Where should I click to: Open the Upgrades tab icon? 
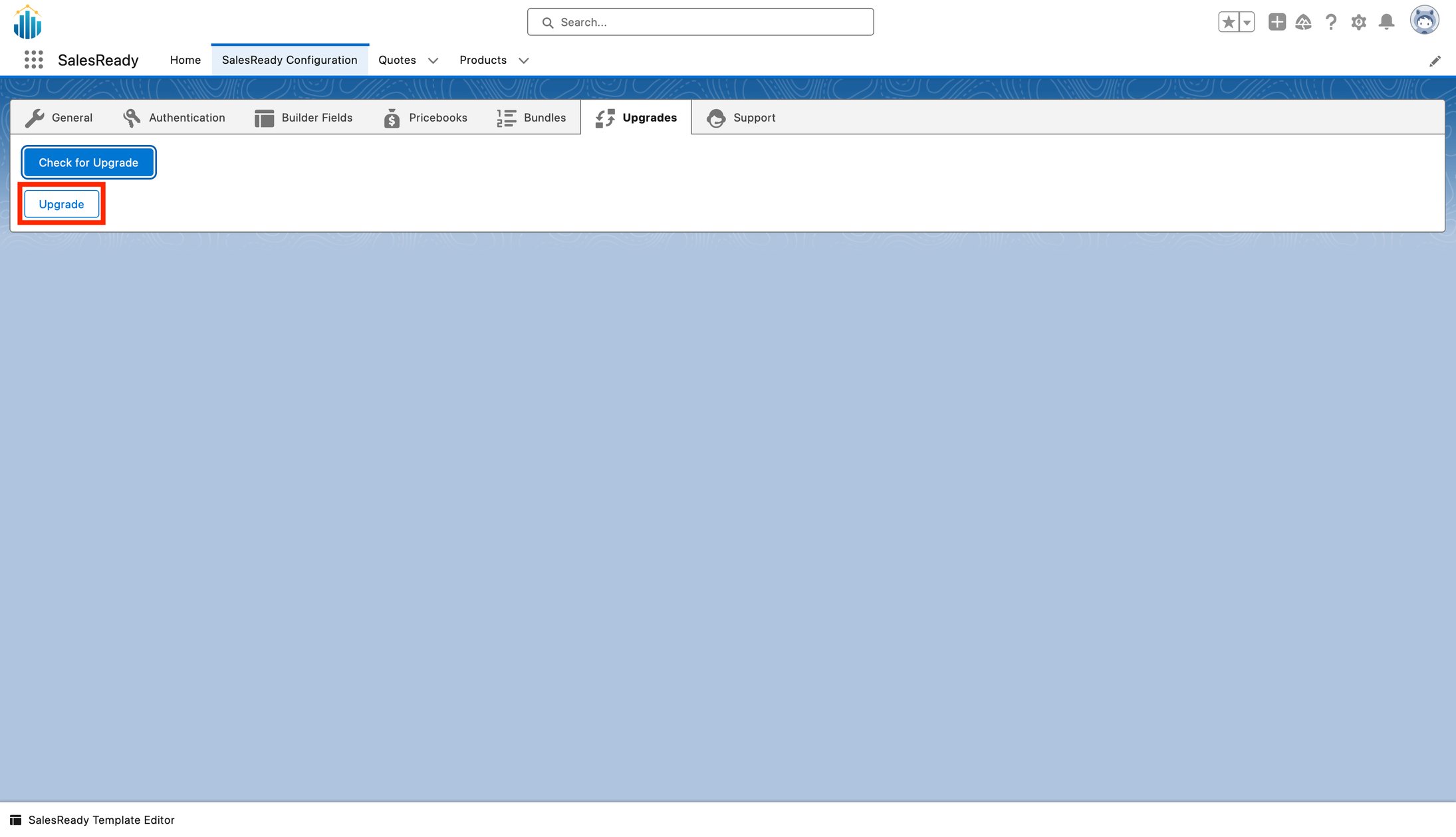[605, 118]
